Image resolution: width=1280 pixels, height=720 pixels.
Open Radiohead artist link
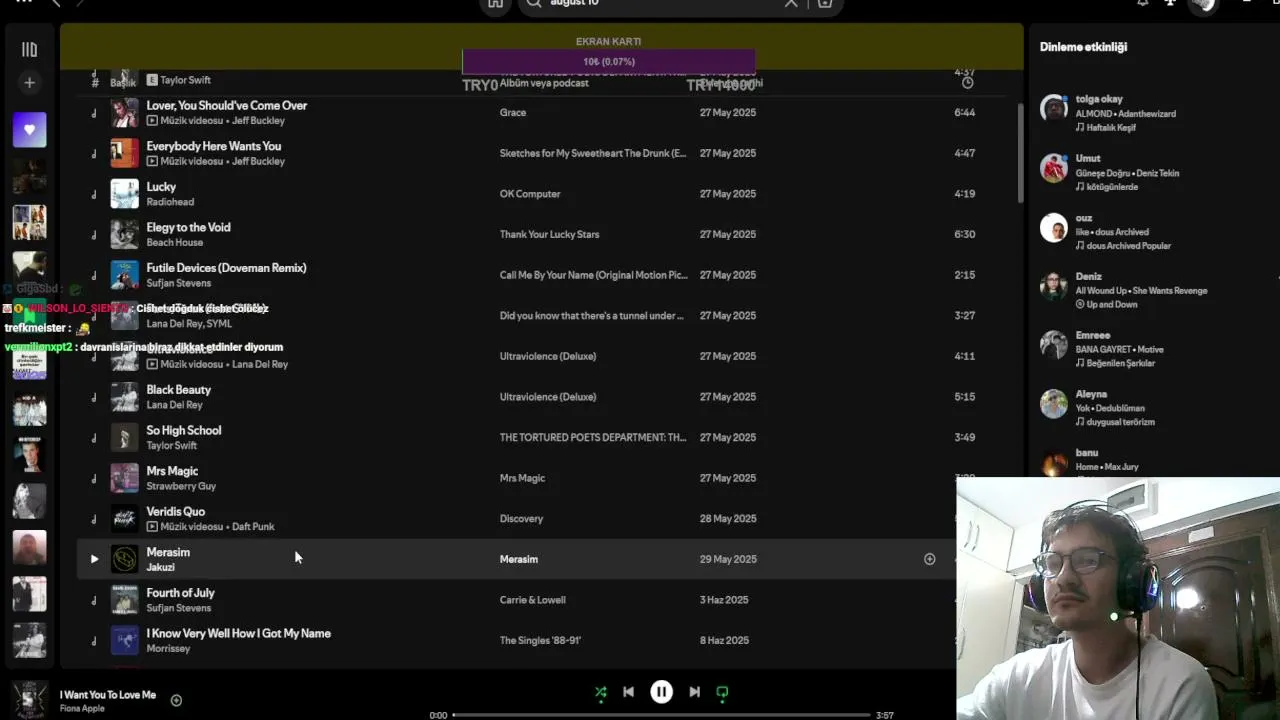click(170, 202)
